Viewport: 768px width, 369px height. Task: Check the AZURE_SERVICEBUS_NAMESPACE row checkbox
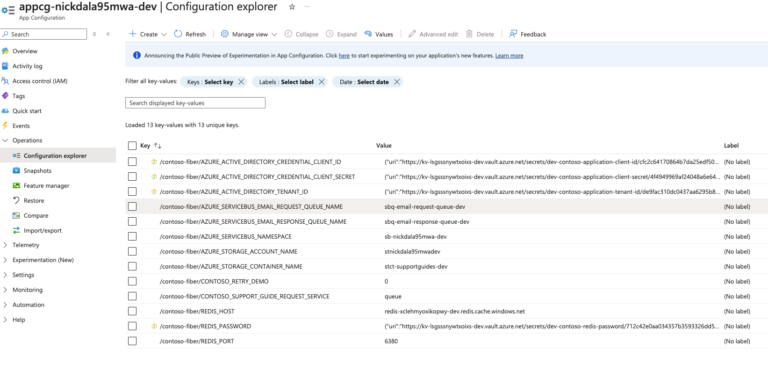pos(132,236)
